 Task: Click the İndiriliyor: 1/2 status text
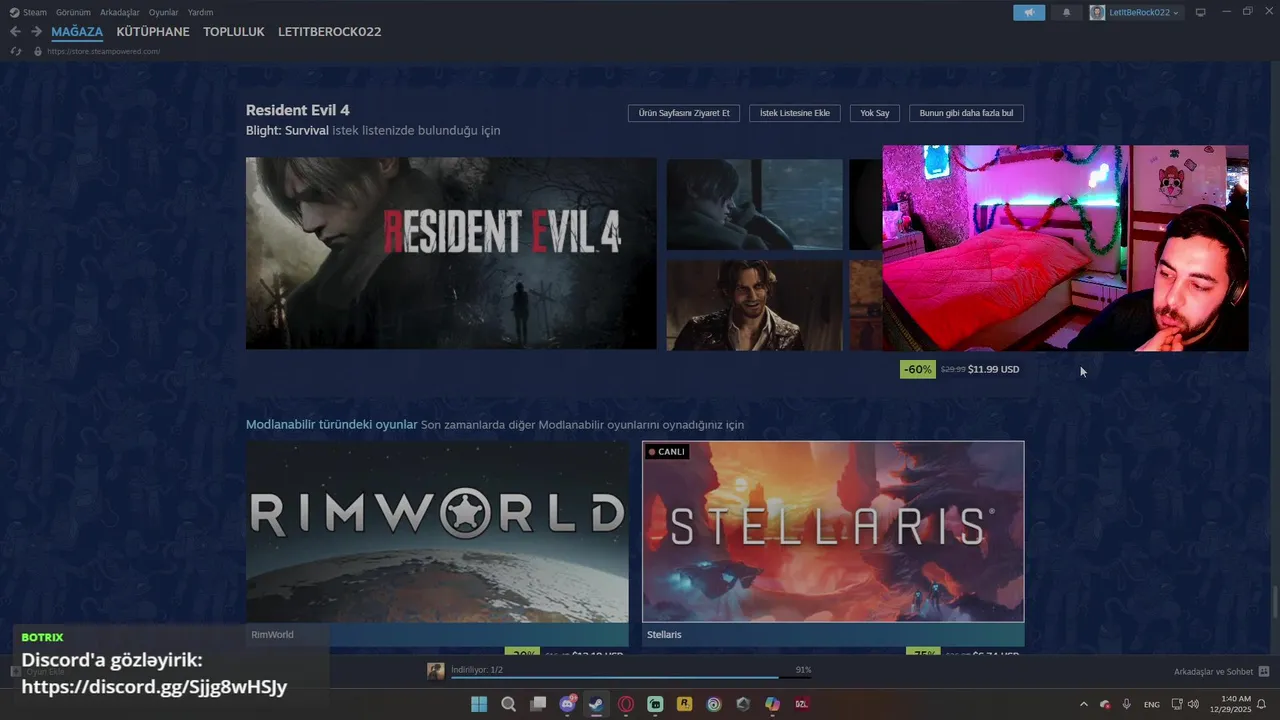point(477,669)
